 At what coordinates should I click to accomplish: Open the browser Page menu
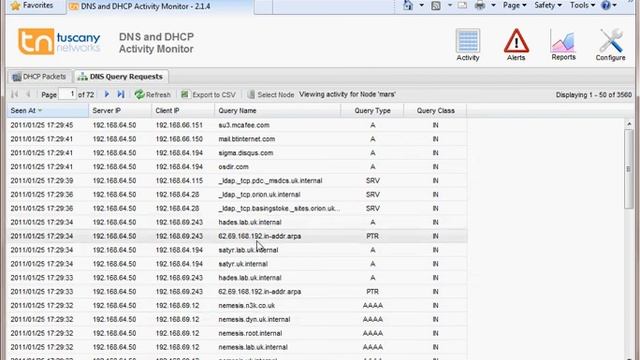click(x=514, y=5)
